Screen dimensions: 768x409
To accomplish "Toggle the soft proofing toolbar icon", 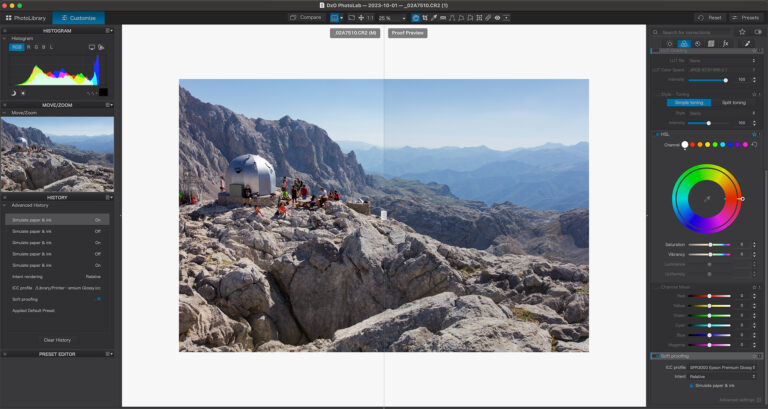I will 415,18.
